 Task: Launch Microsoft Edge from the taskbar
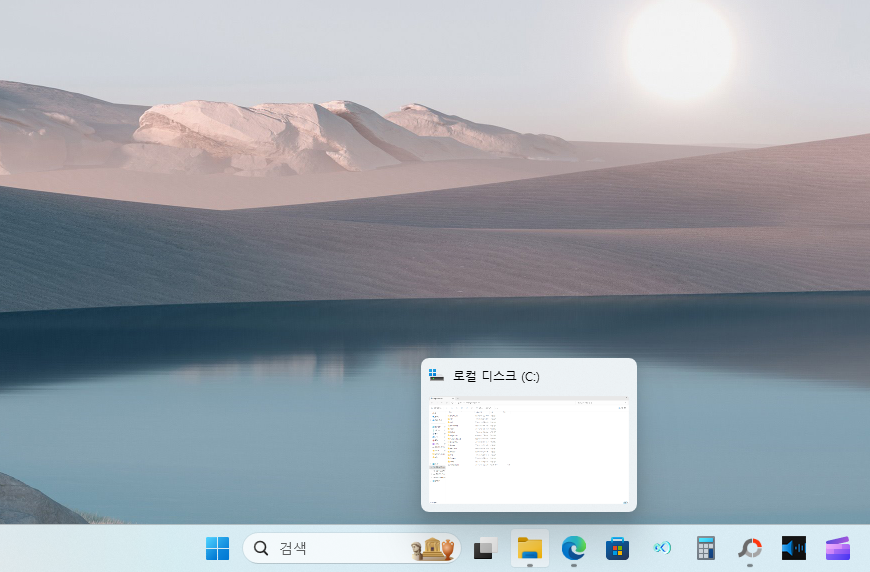pos(574,548)
